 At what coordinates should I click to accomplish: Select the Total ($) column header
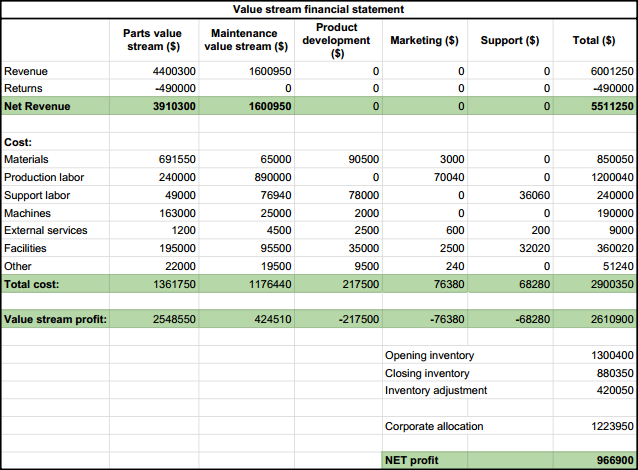click(594, 40)
